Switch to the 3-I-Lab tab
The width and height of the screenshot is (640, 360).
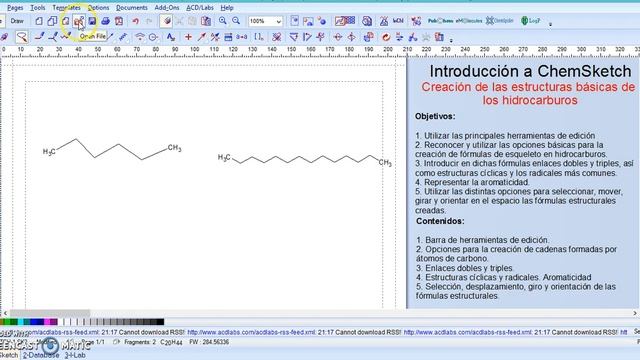(75, 356)
